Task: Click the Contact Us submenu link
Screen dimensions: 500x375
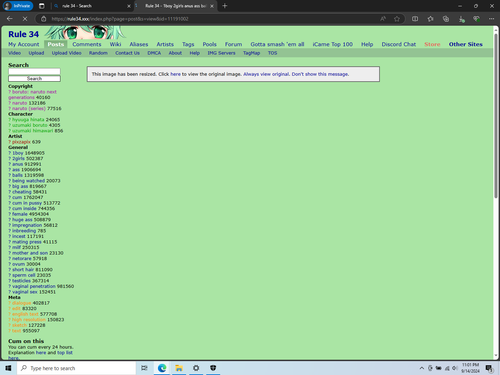Action: (x=127, y=53)
